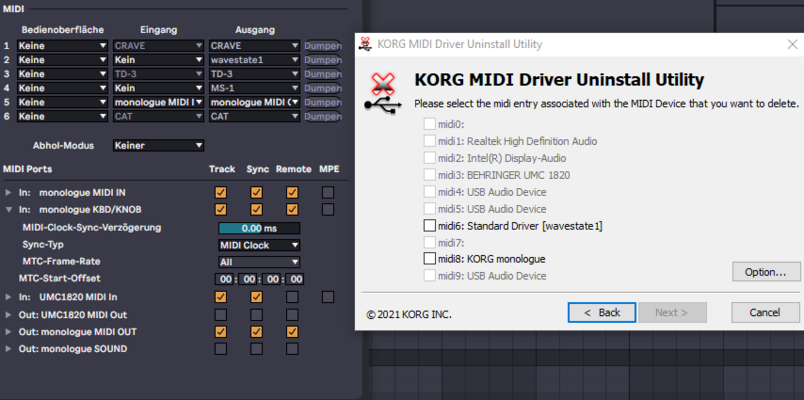Check midi6 Standard Driver wavestate1 entry
Screen dimensions: 804x400
(x=430, y=226)
